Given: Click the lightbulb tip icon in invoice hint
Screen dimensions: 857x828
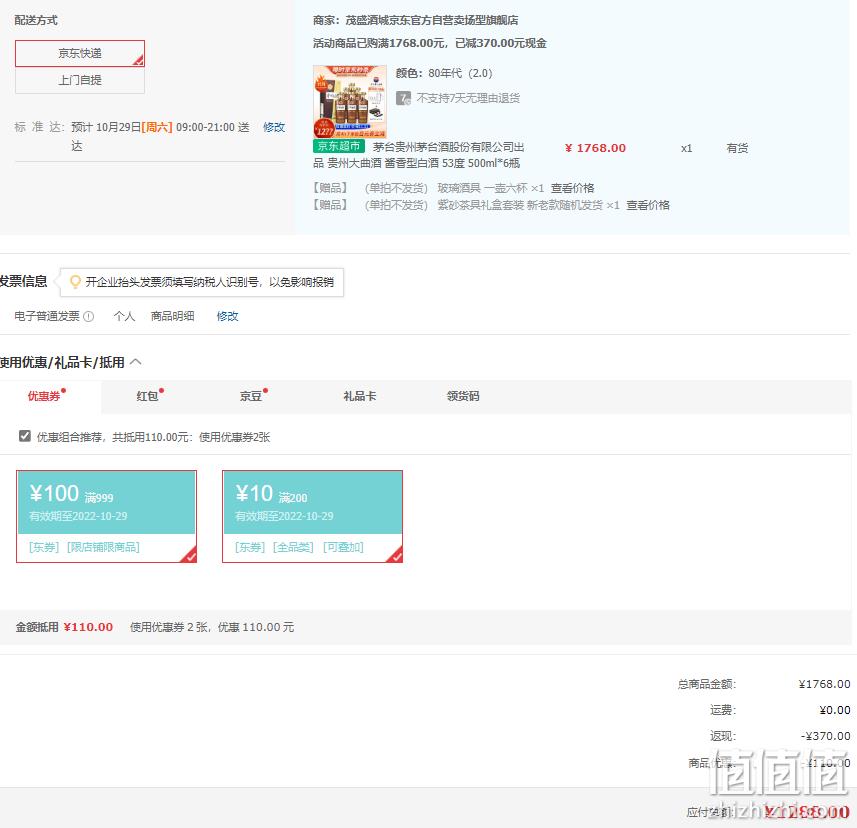Looking at the screenshot, I should (75, 281).
